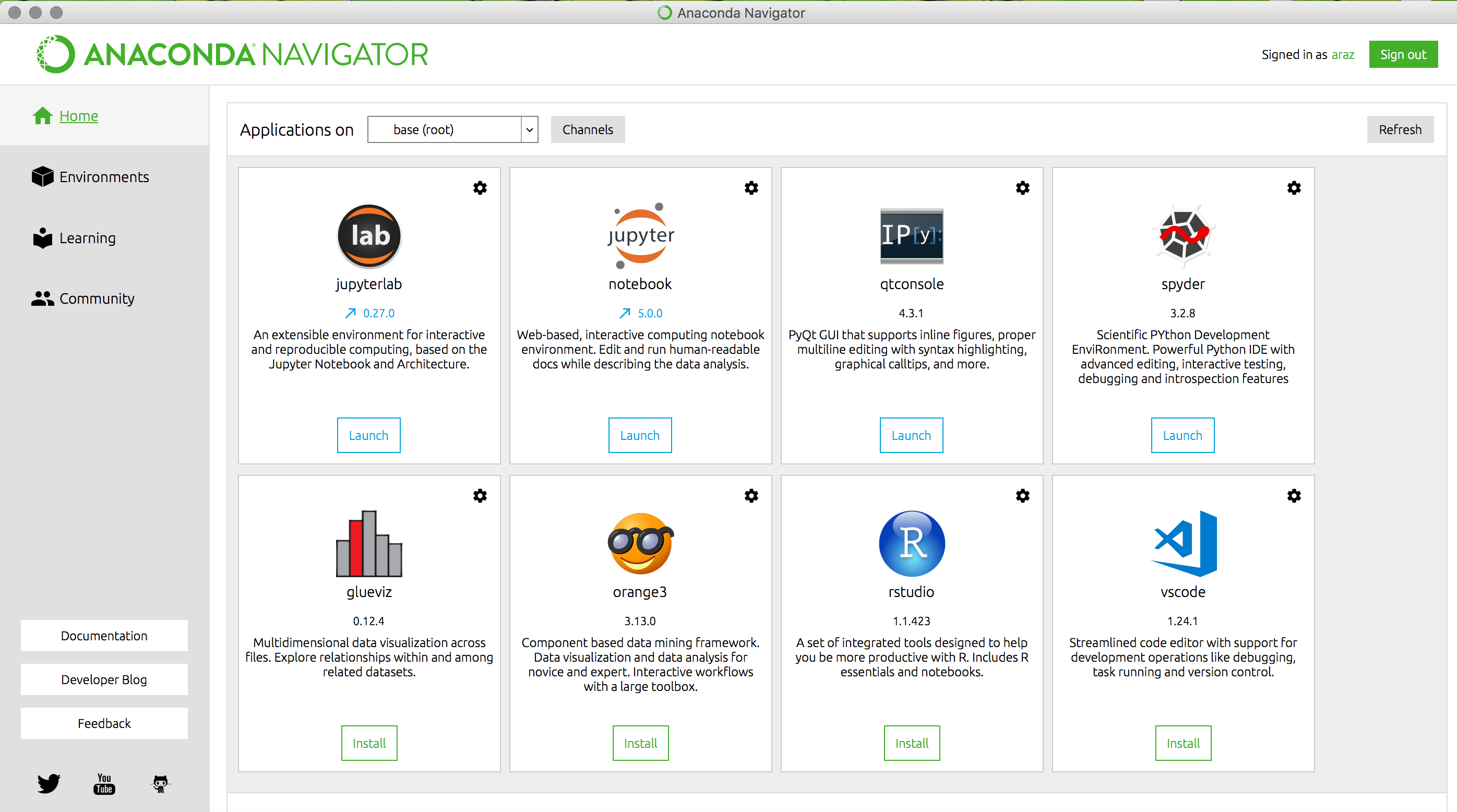Click spyder version 3.2.8 text
This screenshot has width=1457, height=812.
1183,313
